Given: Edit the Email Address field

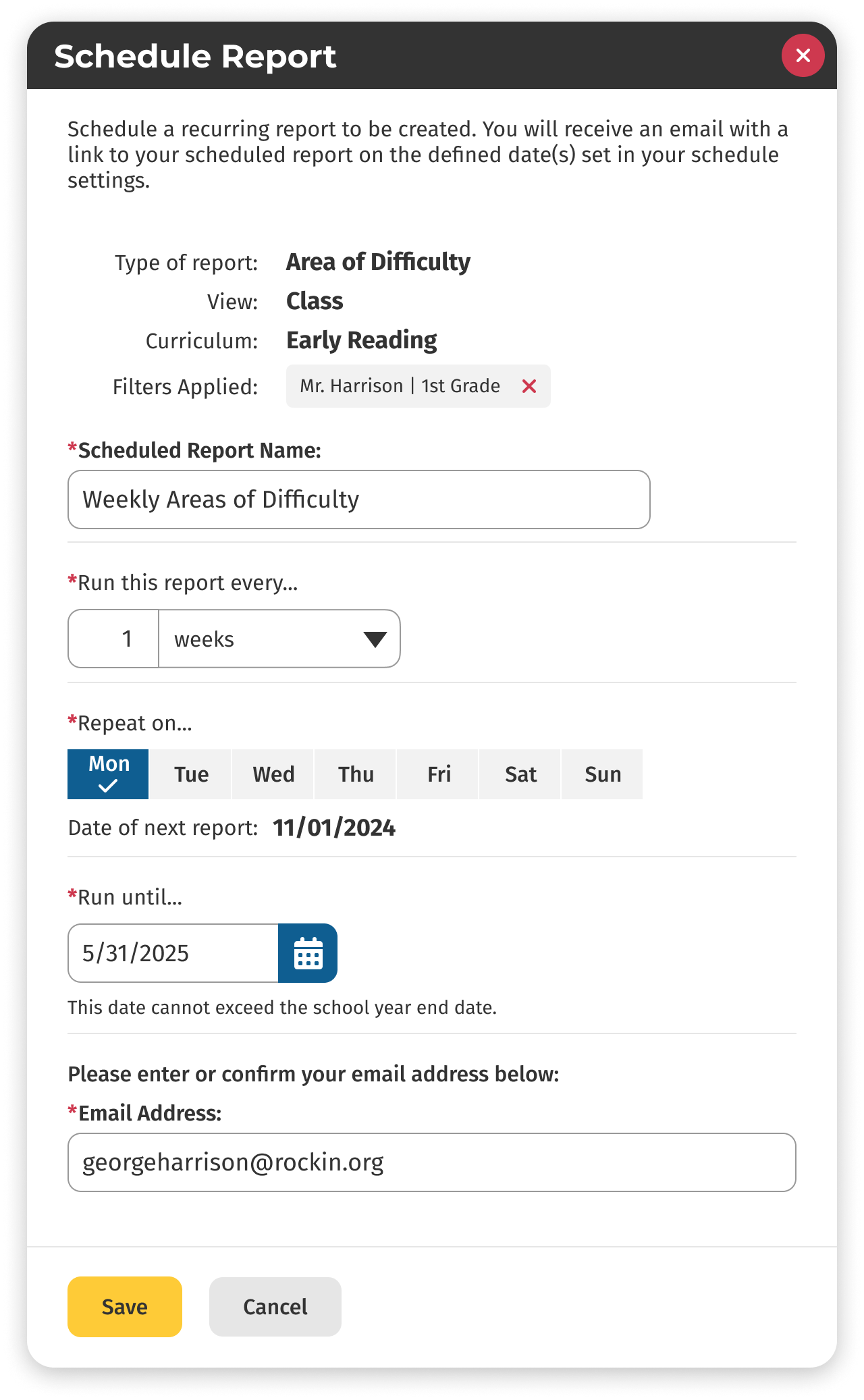Looking at the screenshot, I should [x=432, y=1162].
